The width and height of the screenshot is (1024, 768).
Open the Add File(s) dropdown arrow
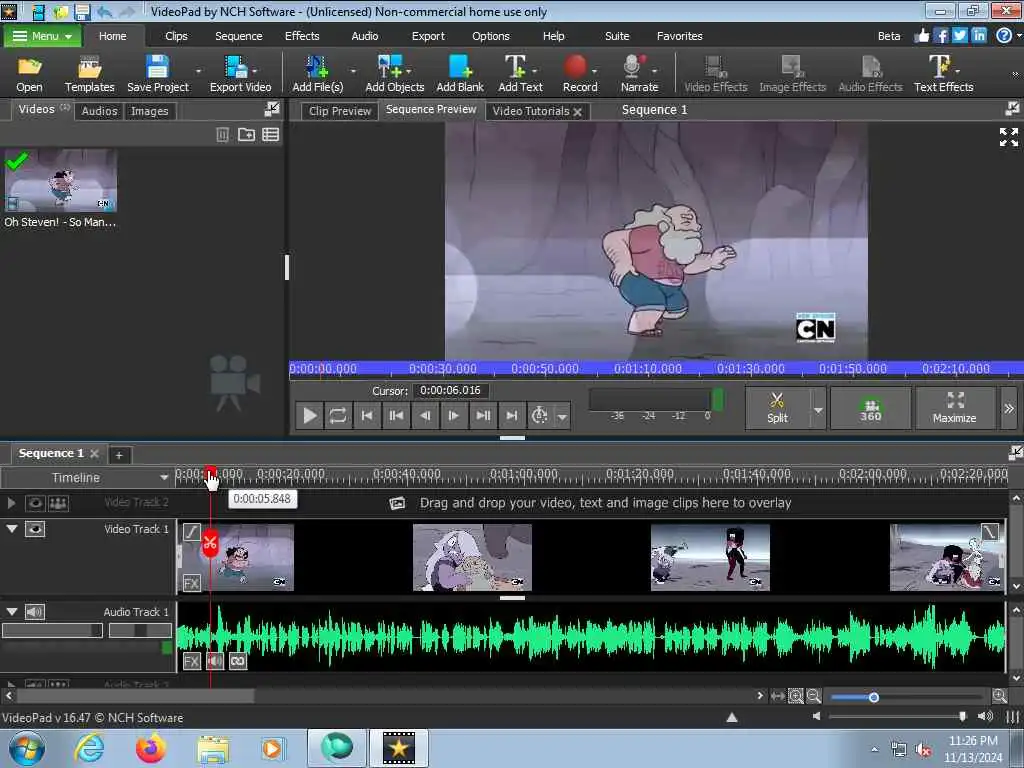(x=353, y=70)
